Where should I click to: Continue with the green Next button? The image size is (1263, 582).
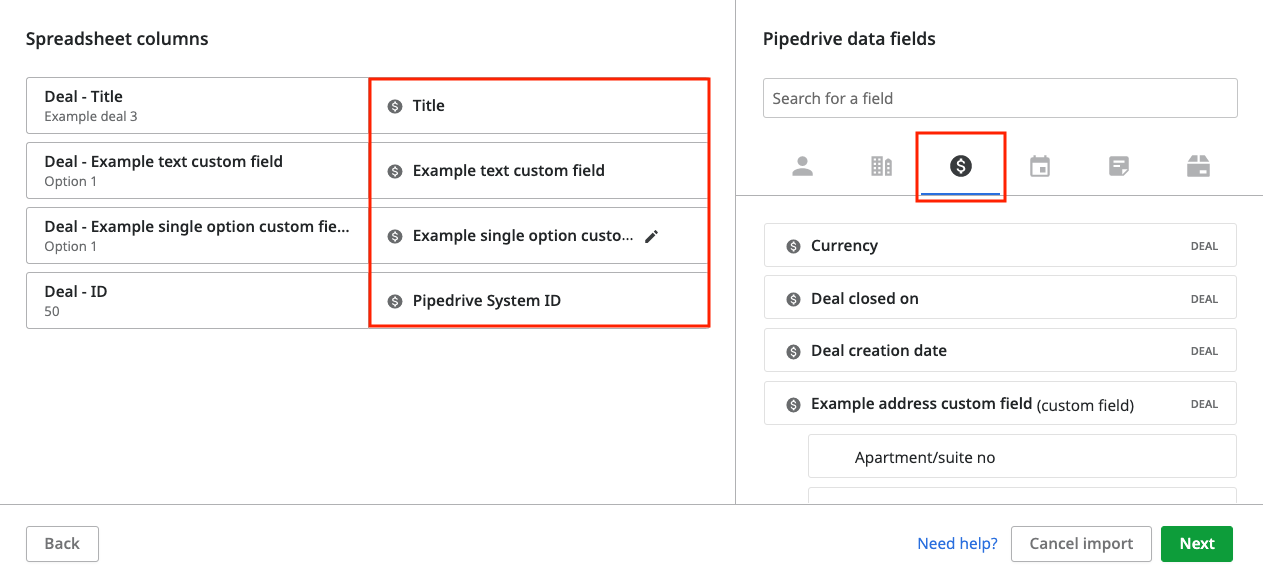(x=1197, y=544)
